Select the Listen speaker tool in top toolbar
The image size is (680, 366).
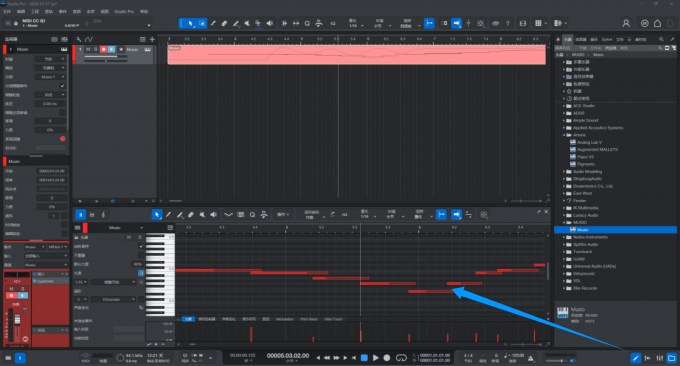pos(270,23)
